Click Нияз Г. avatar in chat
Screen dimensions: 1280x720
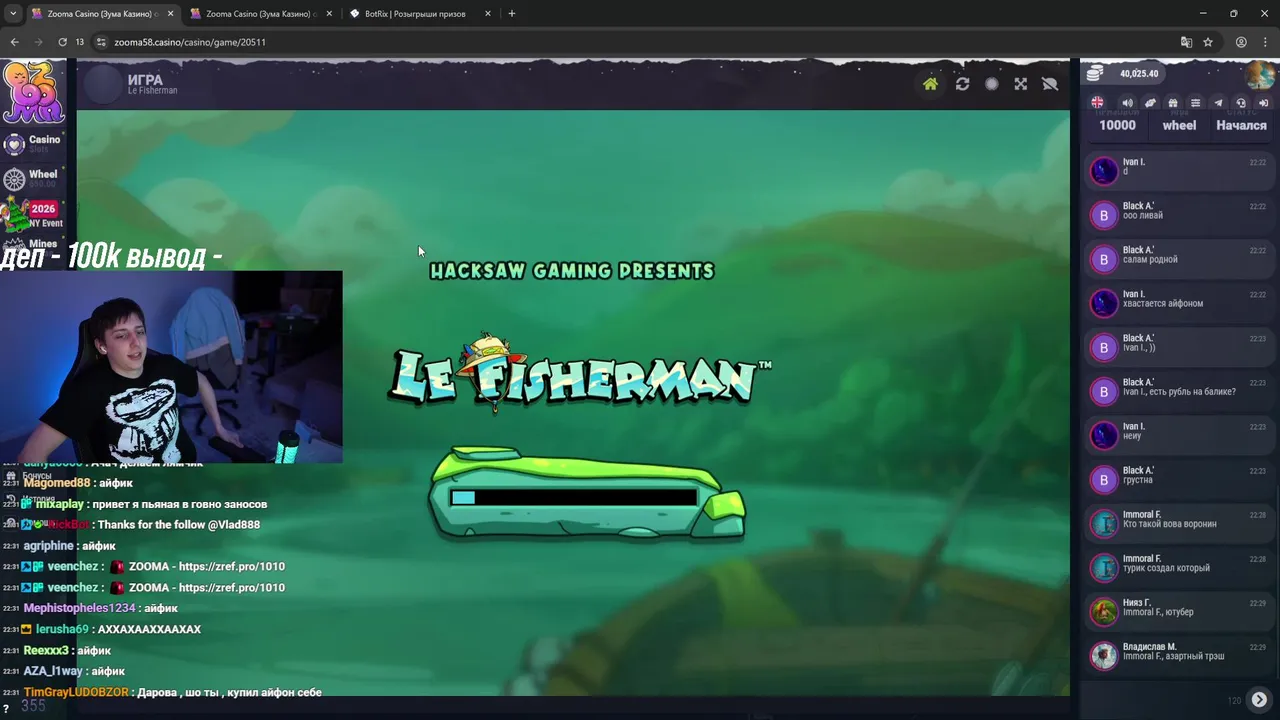tap(1104, 611)
